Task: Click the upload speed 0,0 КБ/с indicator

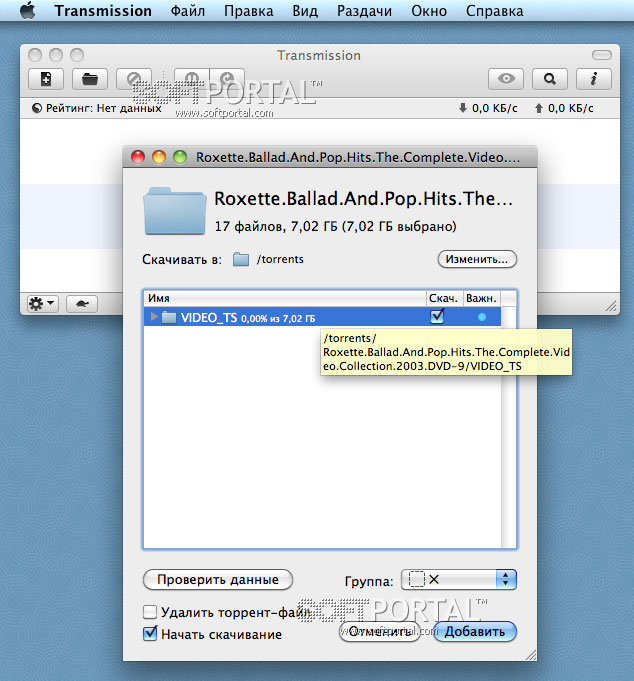Action: click(x=564, y=108)
